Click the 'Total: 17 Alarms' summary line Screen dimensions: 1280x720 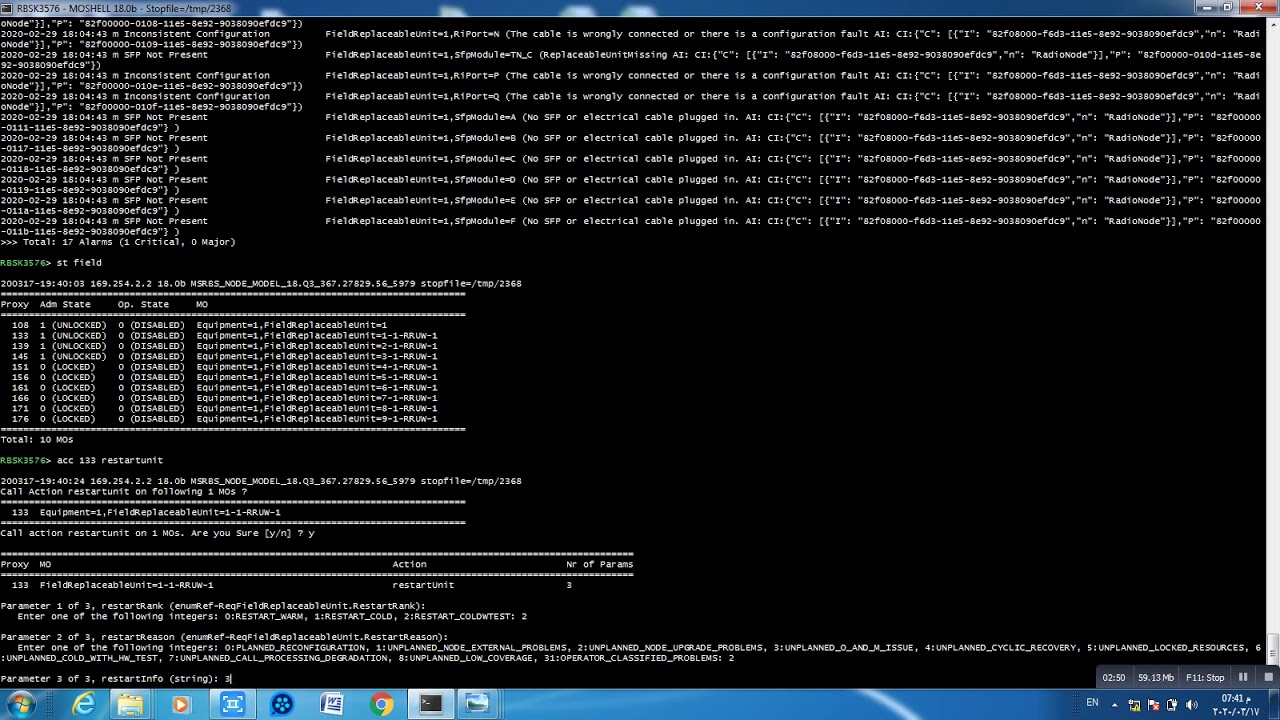click(x=118, y=242)
